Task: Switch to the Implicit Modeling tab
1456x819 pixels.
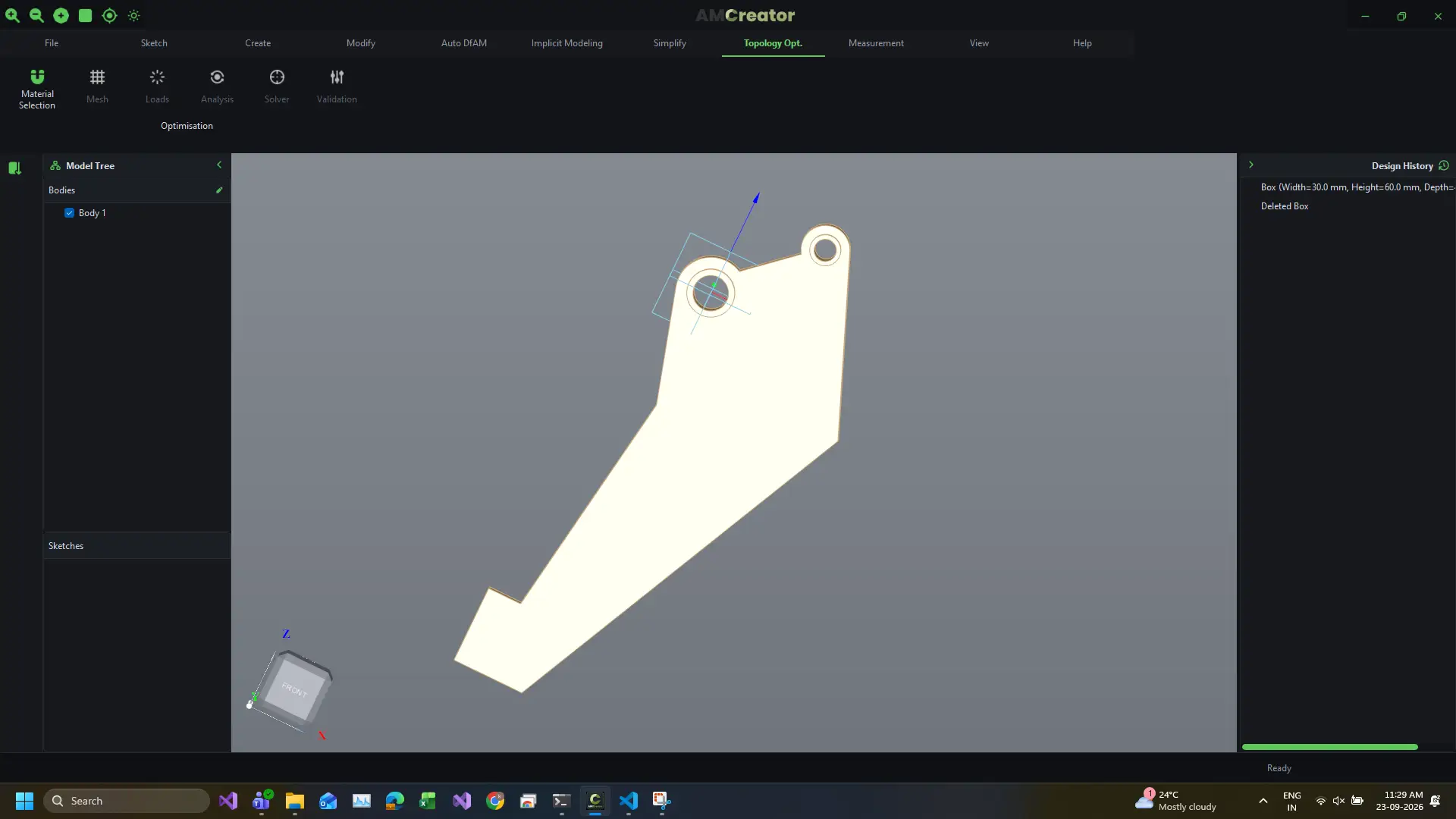Action: point(566,43)
